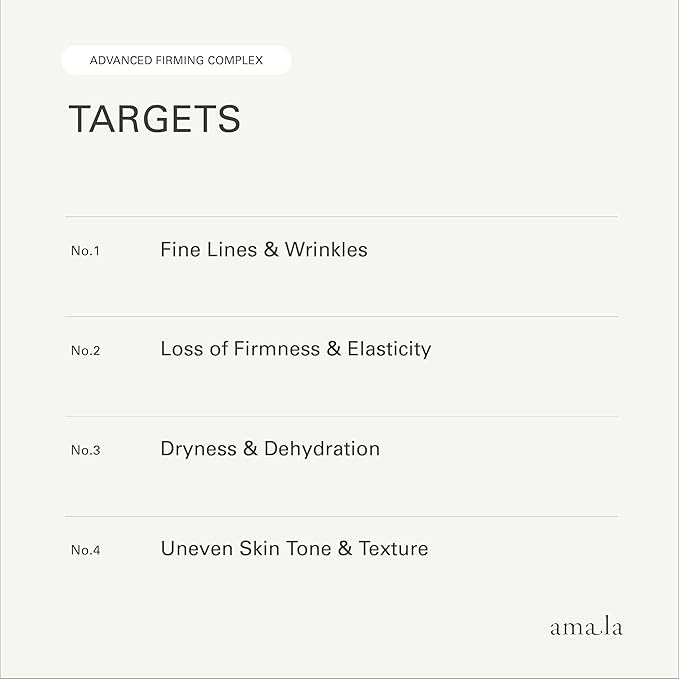Click the "No.1" row number
This screenshot has width=679, height=679.
[85, 251]
